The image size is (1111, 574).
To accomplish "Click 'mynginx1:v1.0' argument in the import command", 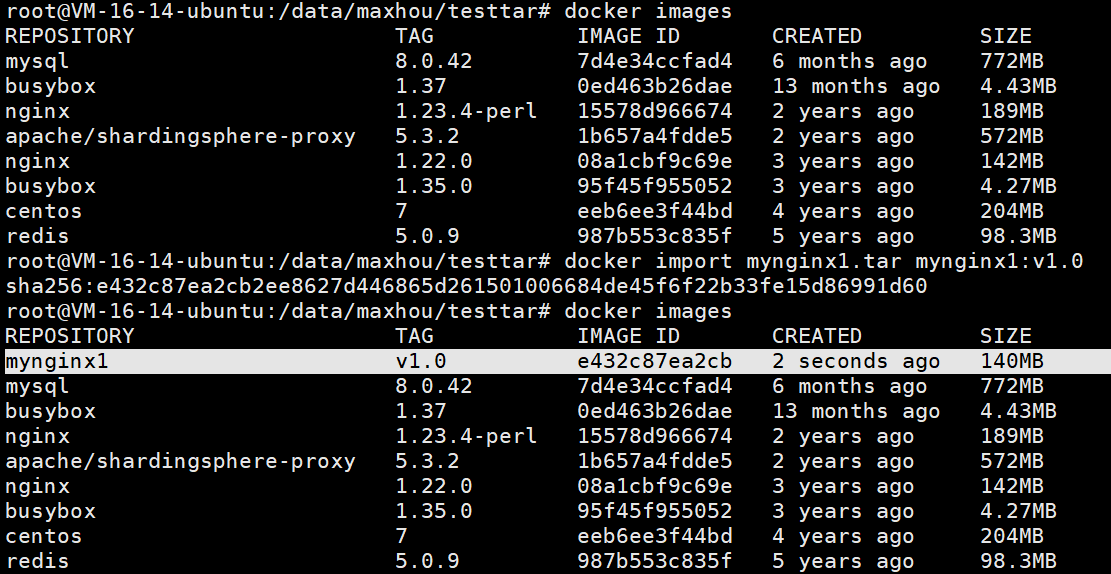I will [999, 261].
